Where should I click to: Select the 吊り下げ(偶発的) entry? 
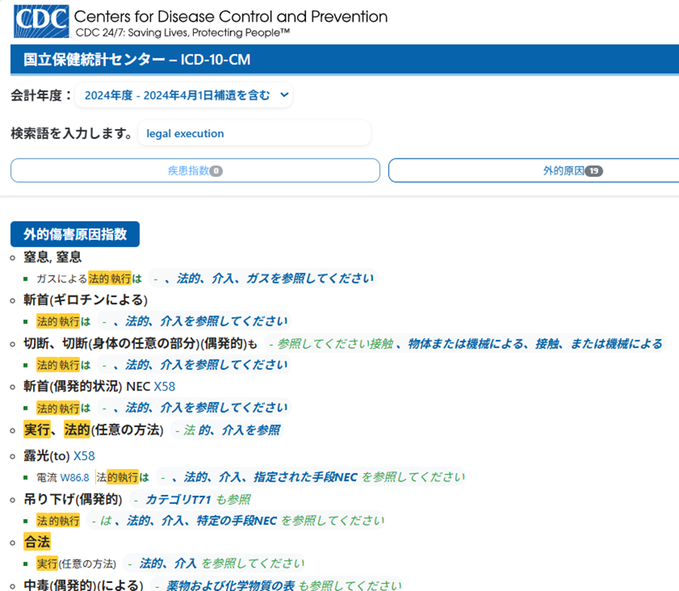click(x=73, y=499)
